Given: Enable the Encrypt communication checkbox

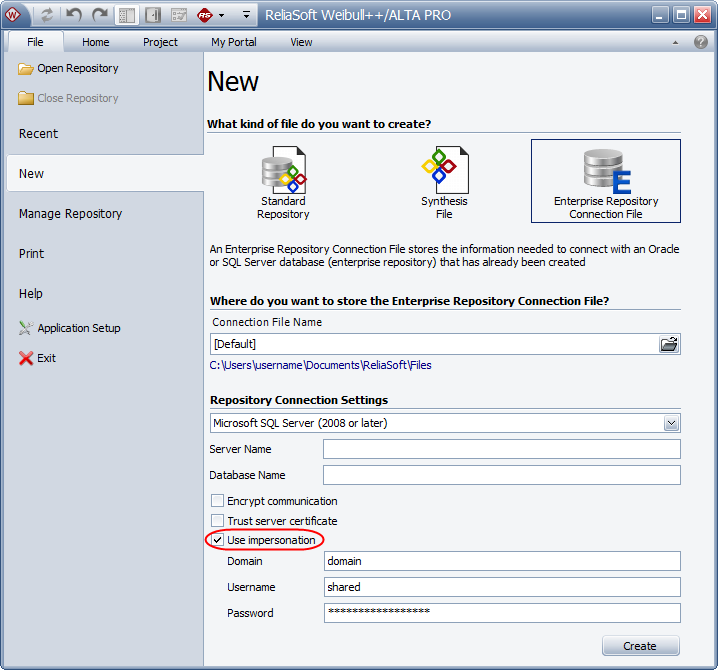Looking at the screenshot, I should click(217, 501).
